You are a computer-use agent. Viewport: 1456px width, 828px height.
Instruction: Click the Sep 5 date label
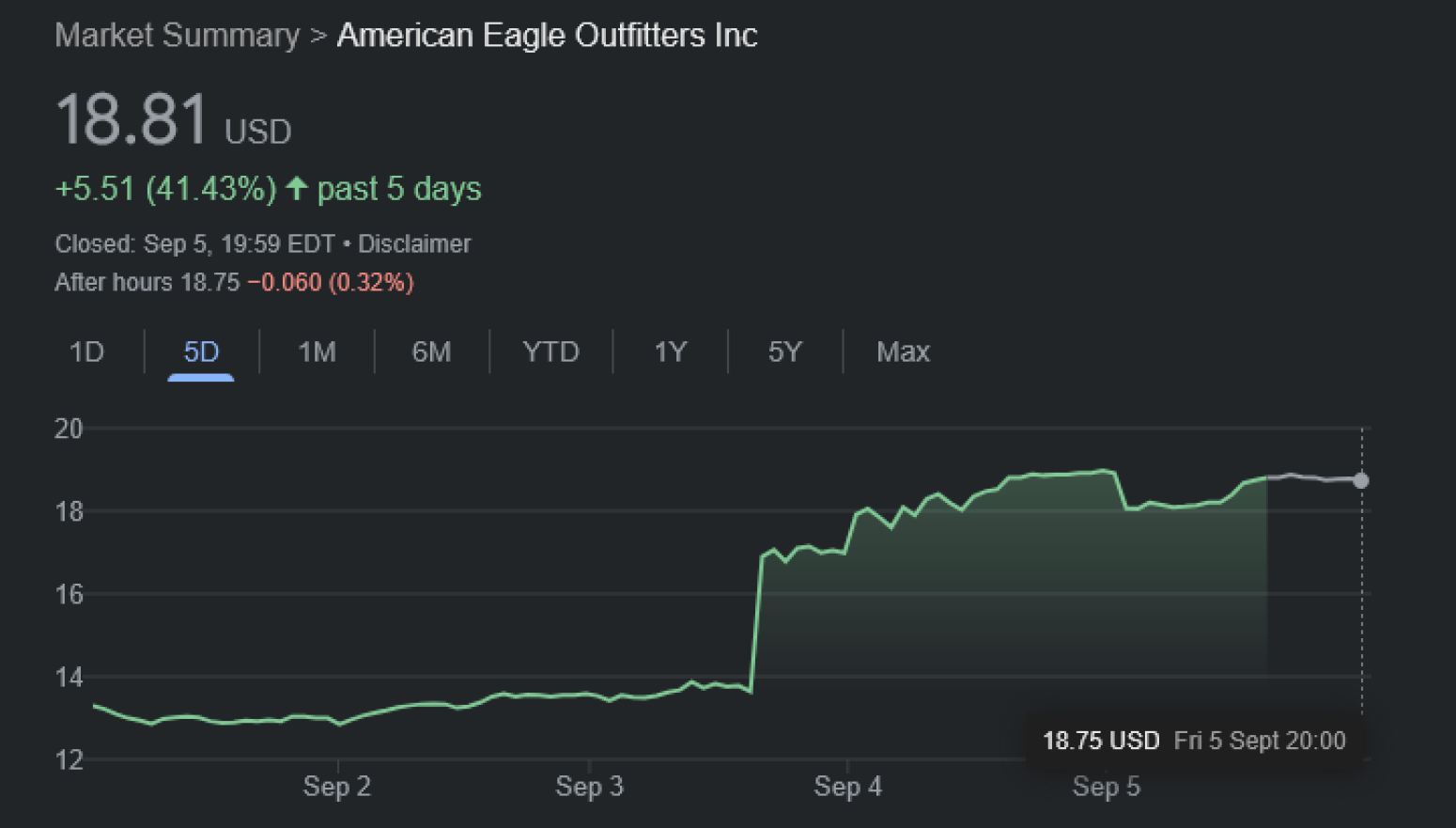1107,787
